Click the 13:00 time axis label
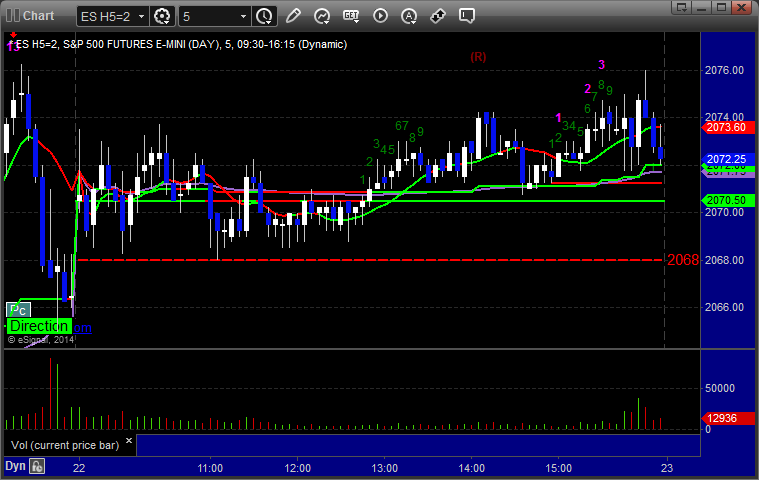The height and width of the screenshot is (480, 759). pyautogui.click(x=384, y=468)
